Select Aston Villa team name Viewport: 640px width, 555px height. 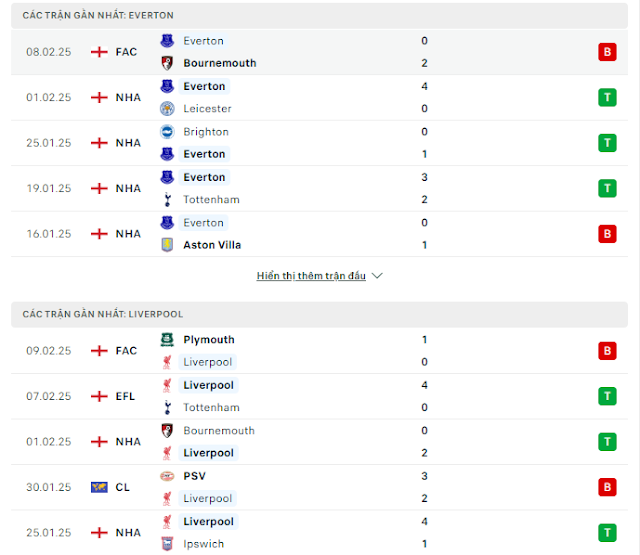click(x=212, y=245)
